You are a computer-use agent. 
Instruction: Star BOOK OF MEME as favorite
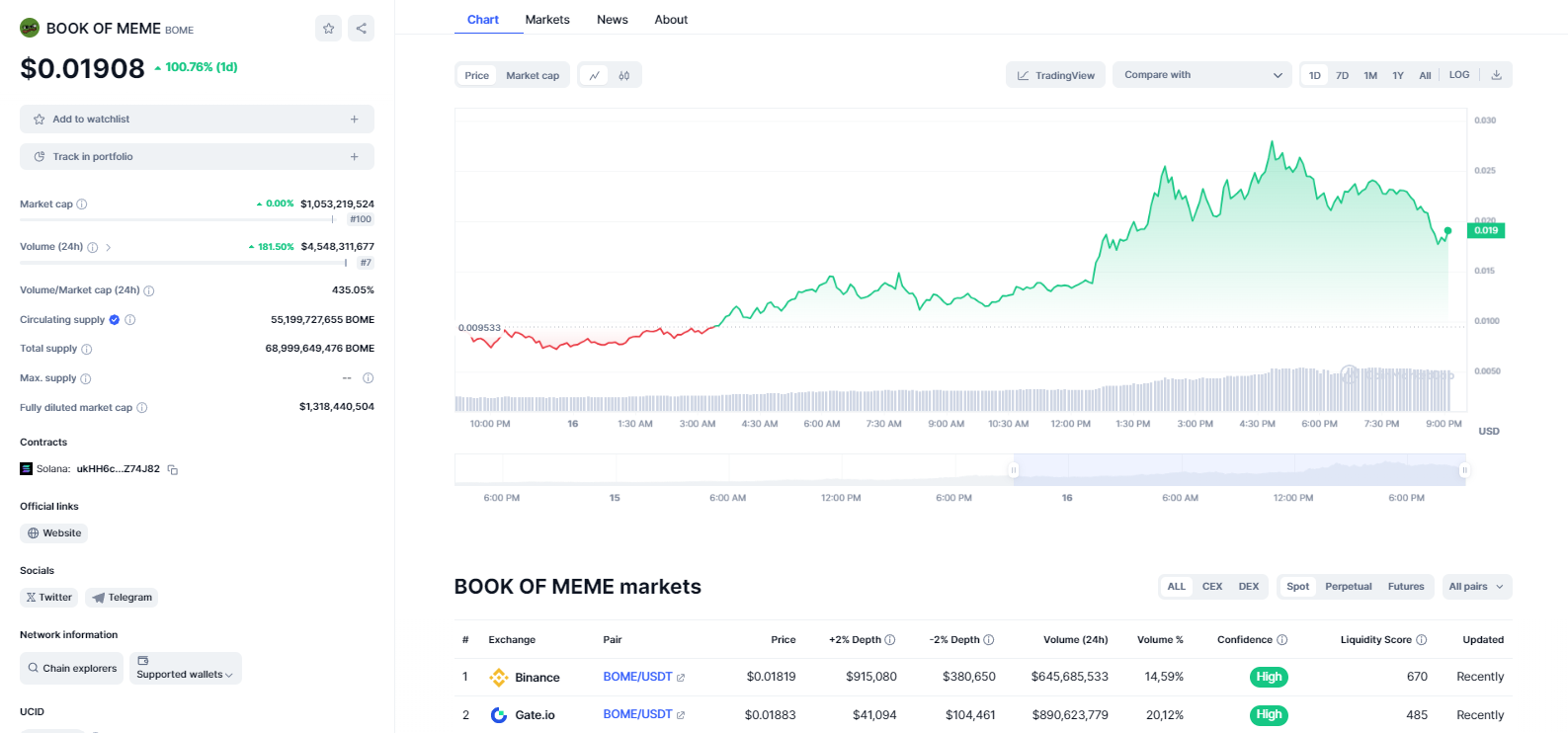[329, 29]
